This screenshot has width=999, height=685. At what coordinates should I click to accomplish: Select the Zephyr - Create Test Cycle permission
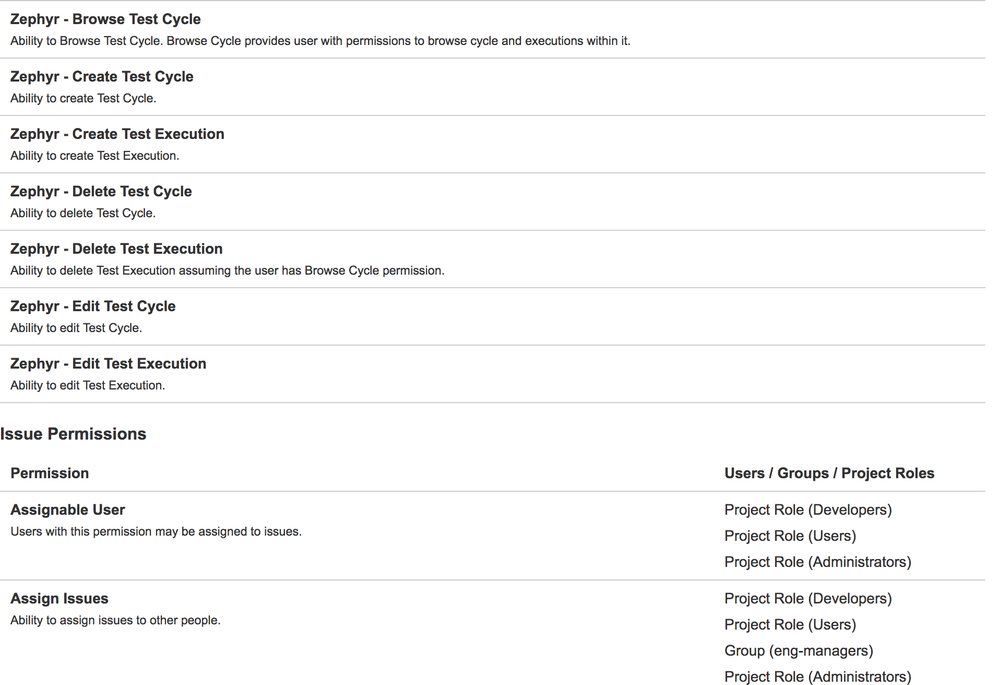point(102,76)
